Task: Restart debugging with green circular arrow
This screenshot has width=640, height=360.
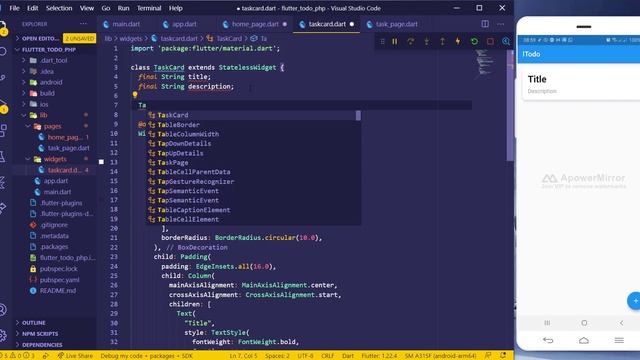Action: 474,41
